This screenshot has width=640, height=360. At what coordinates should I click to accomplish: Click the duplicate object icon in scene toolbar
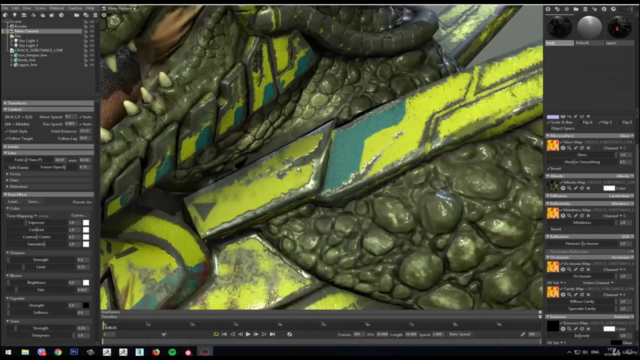point(86,15)
